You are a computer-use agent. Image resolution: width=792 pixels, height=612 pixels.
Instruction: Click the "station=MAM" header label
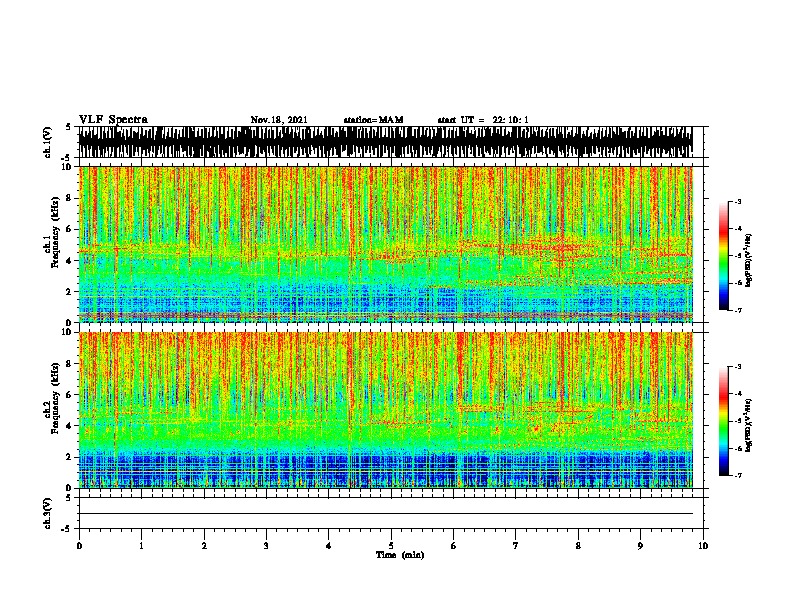[373, 120]
